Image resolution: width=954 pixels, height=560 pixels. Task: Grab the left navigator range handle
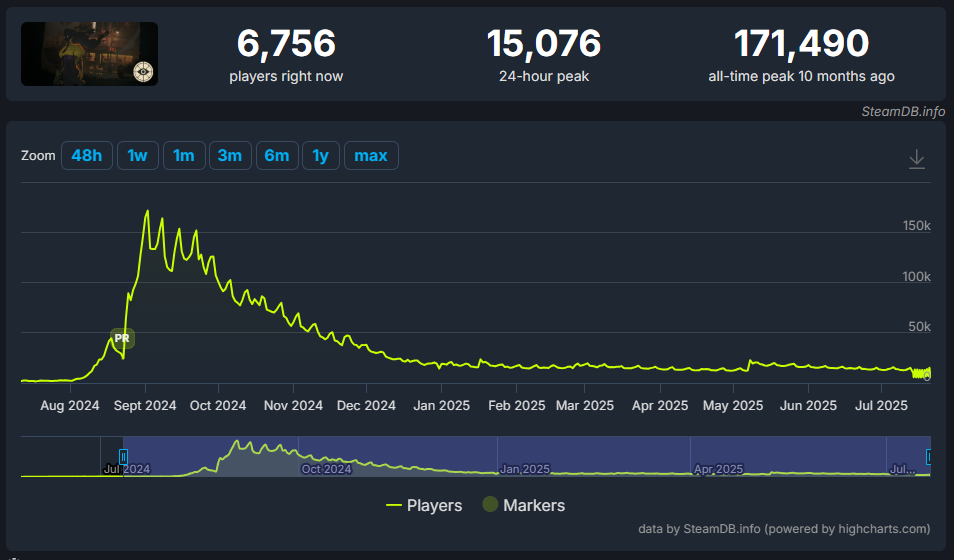click(x=123, y=457)
